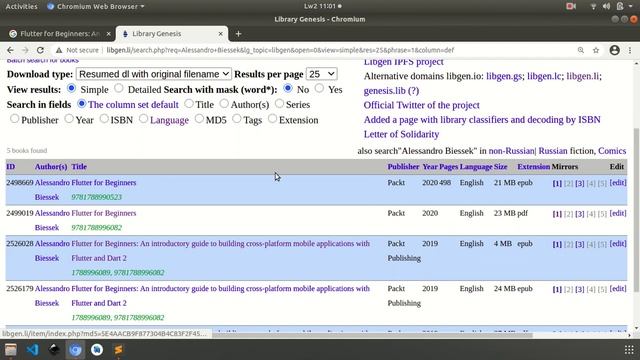Open a new browser tab
The image size is (640, 360).
click(238, 34)
